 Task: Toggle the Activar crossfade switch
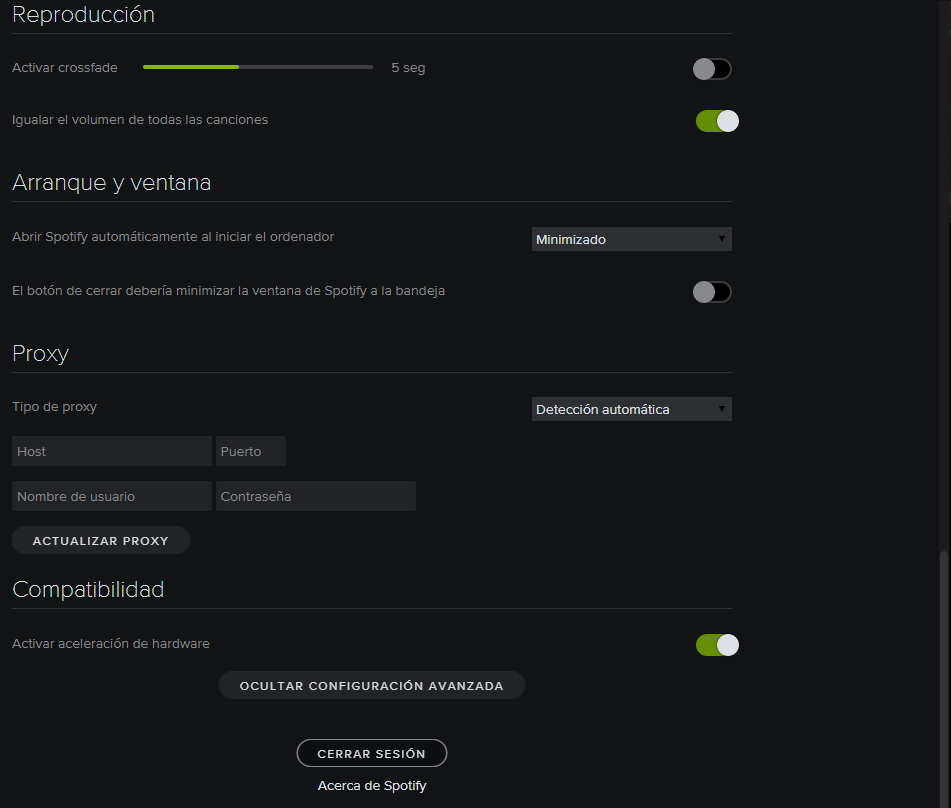tap(712, 69)
